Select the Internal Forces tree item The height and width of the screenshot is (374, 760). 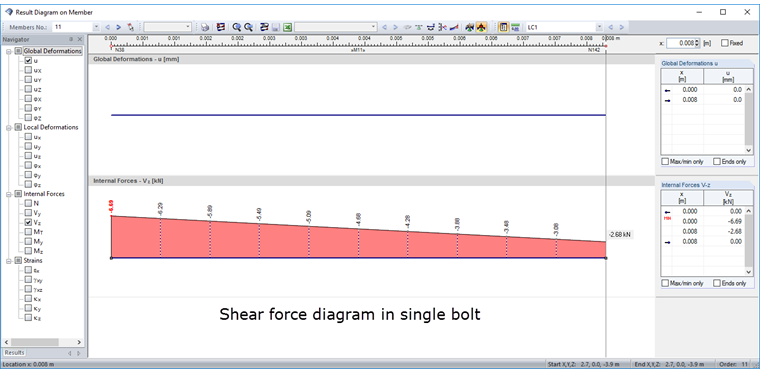44,194
